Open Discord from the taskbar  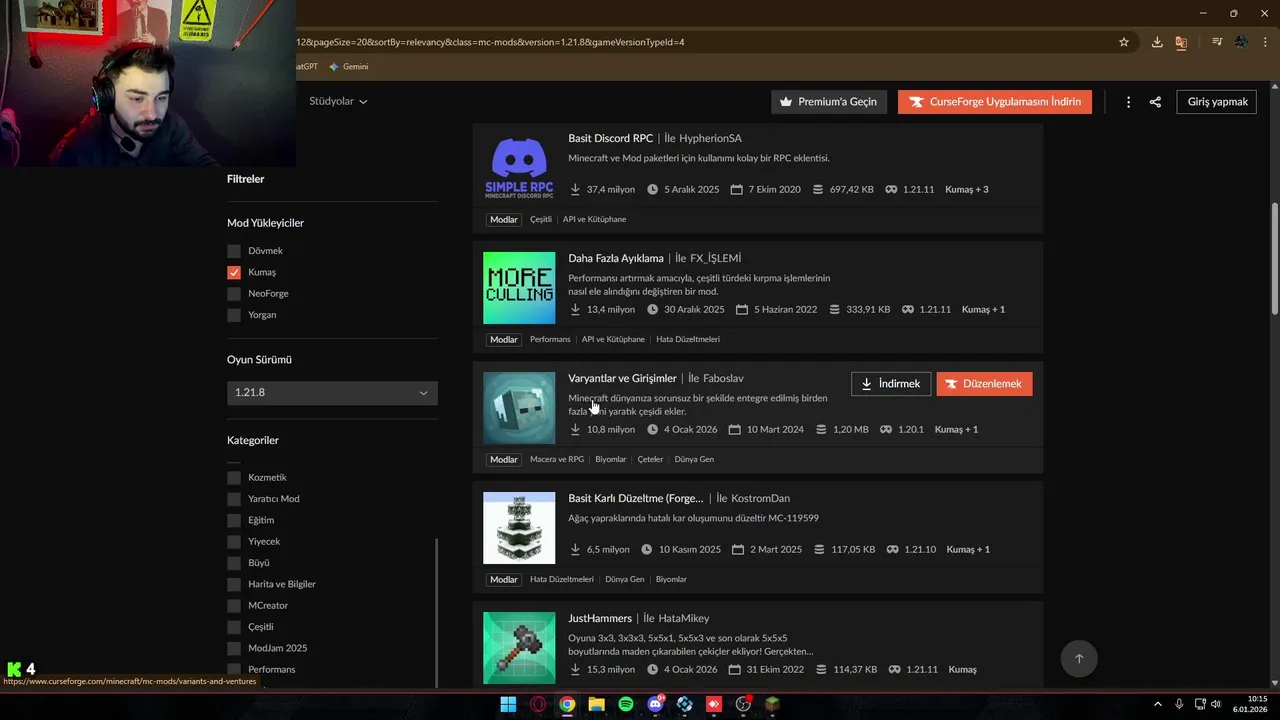point(655,704)
